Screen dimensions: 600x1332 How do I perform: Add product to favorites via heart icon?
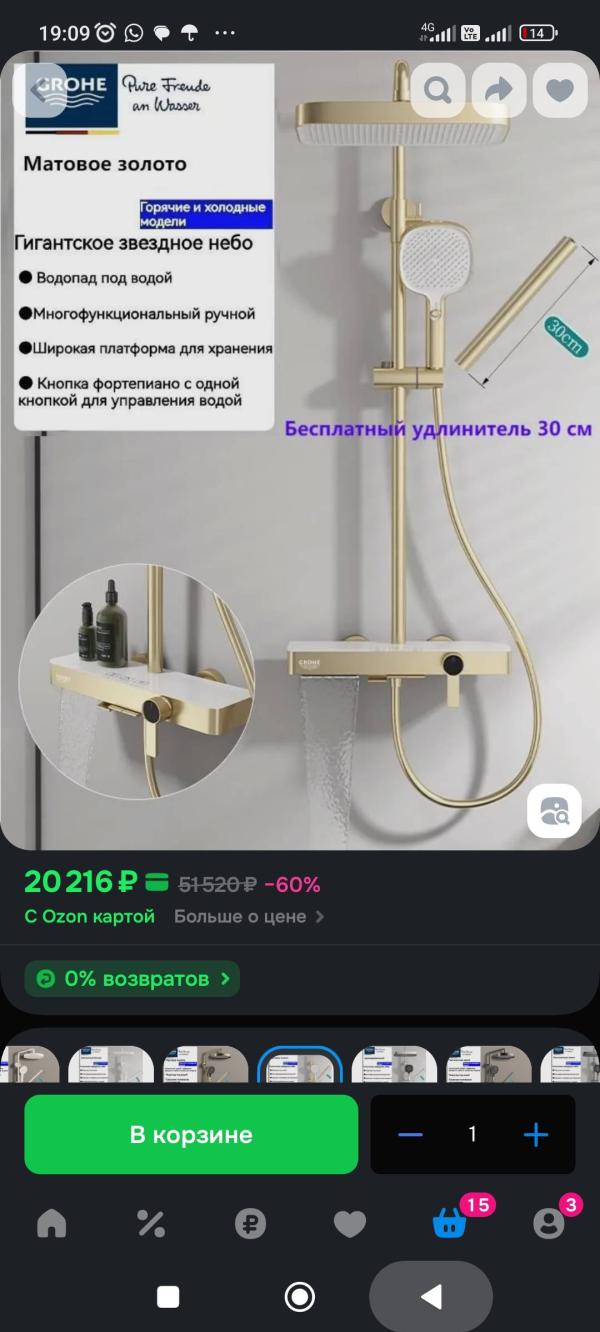coord(560,89)
